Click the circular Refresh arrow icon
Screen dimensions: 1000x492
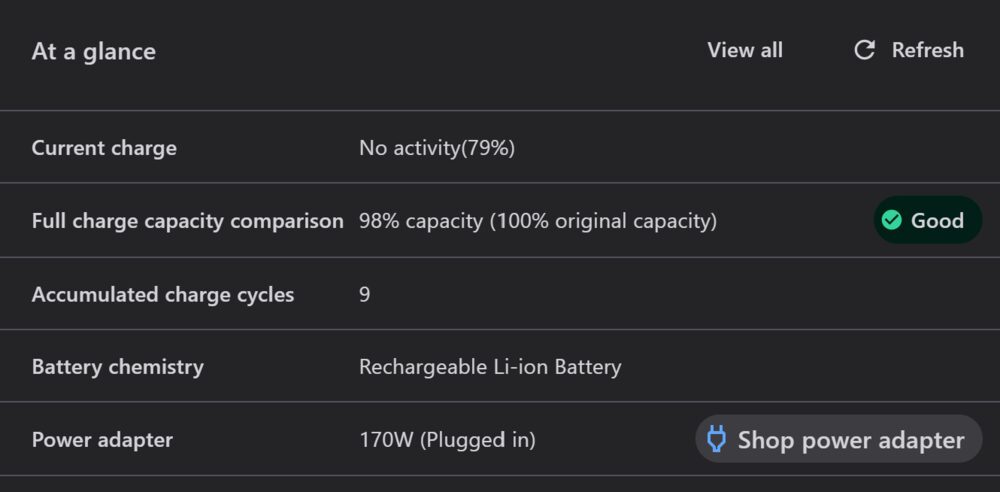[865, 50]
